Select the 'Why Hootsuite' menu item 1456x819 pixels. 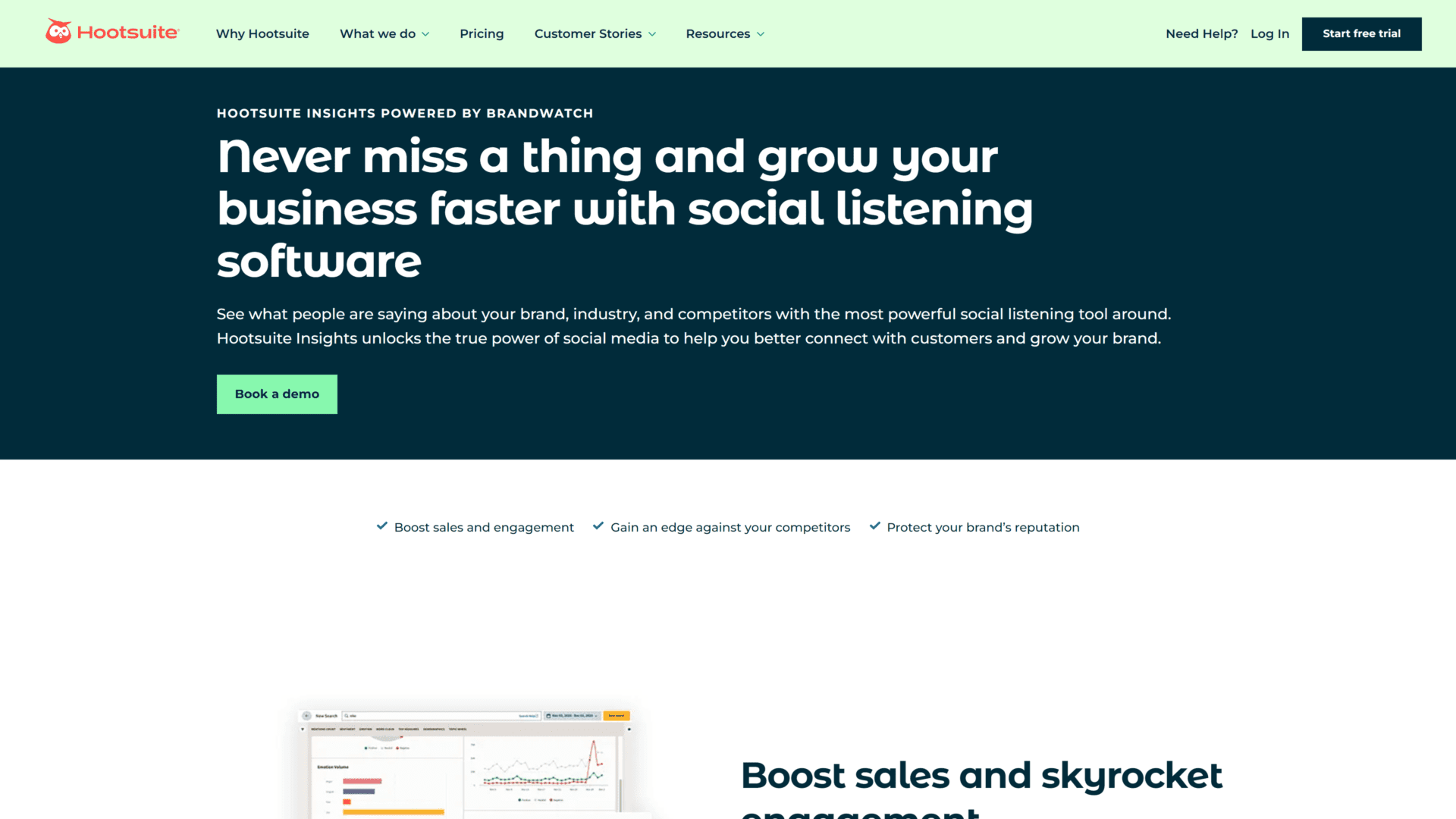(x=262, y=33)
